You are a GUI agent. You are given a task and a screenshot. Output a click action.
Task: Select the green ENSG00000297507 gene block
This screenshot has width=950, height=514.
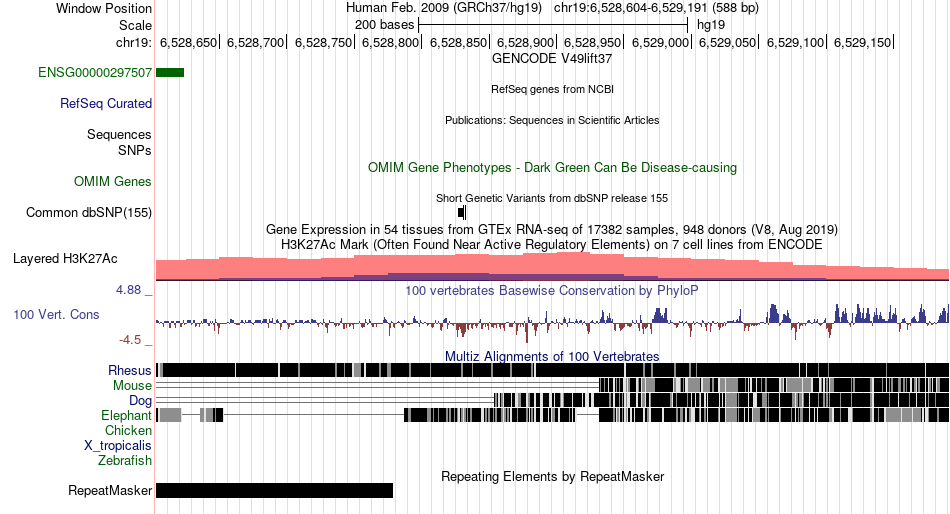(x=170, y=73)
